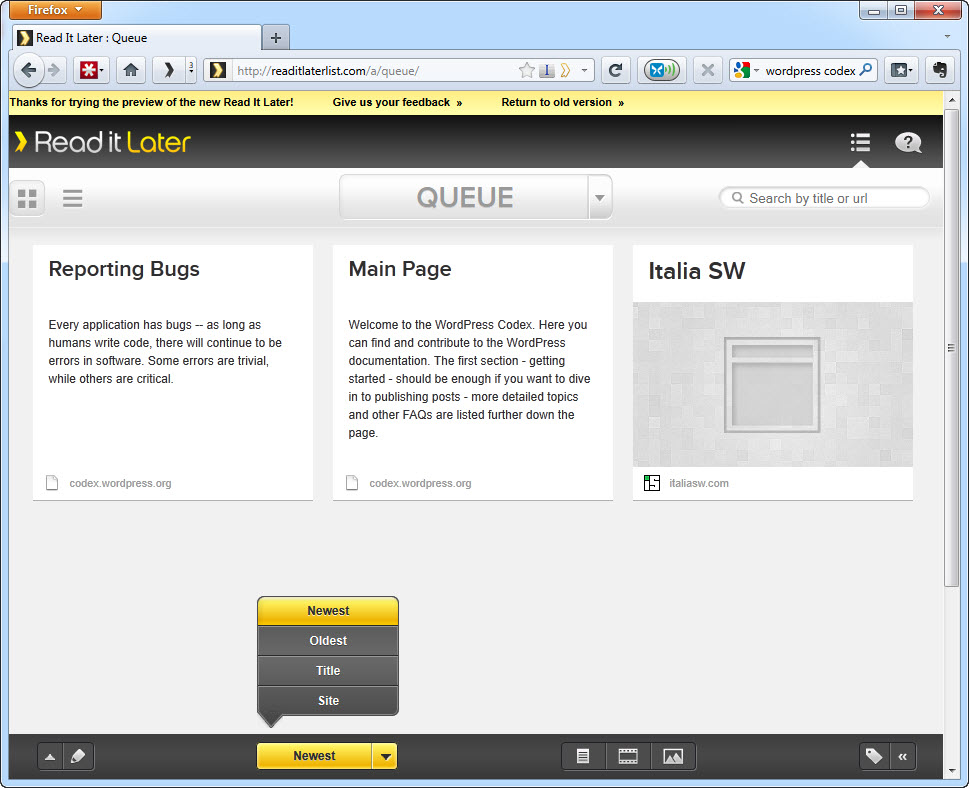This screenshot has height=788, width=969.
Task: Open the list menu icon in header
Action: pos(860,142)
